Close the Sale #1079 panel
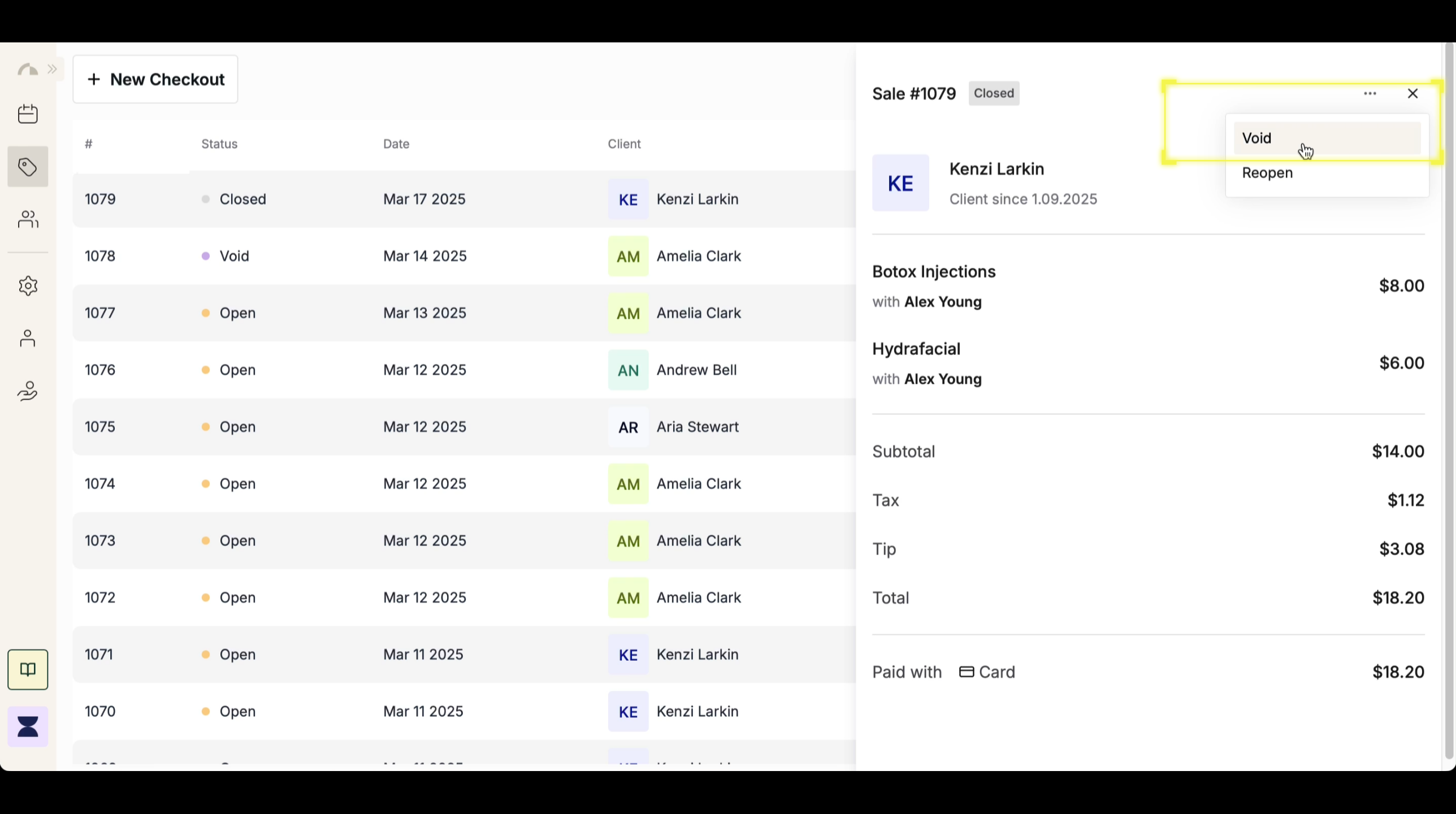The width and height of the screenshot is (1456, 814). [1412, 94]
